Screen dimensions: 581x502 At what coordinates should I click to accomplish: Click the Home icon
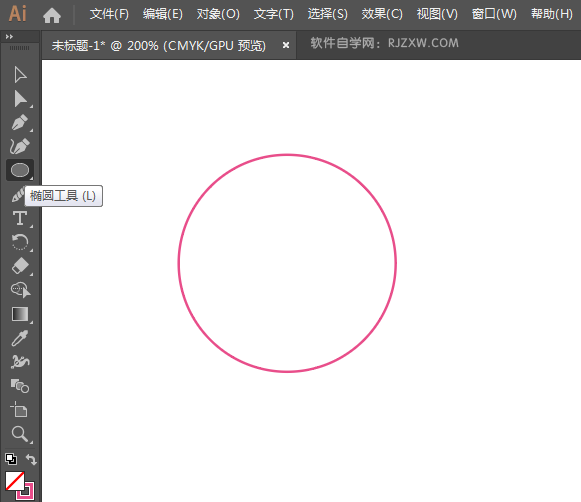[52, 15]
